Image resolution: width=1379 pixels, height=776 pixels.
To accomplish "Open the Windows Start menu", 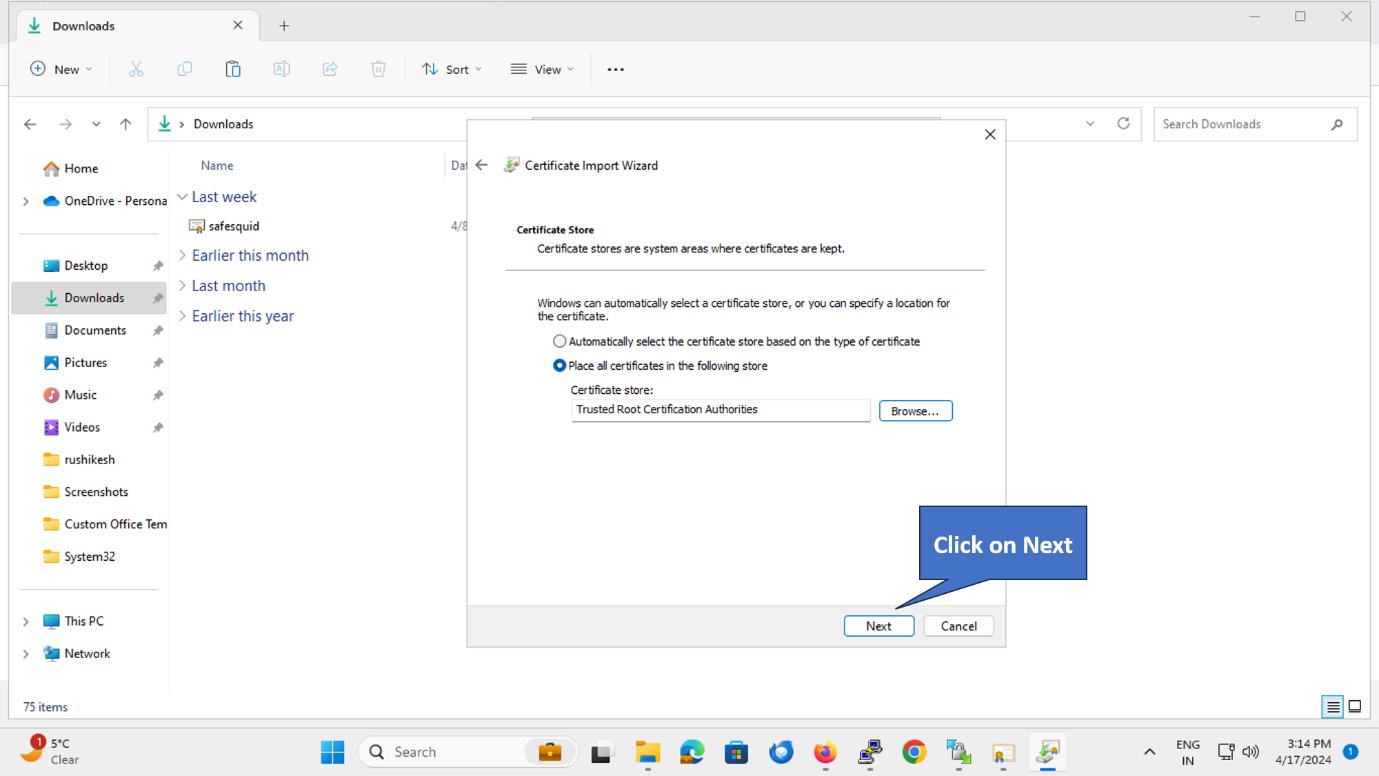I will click(333, 752).
